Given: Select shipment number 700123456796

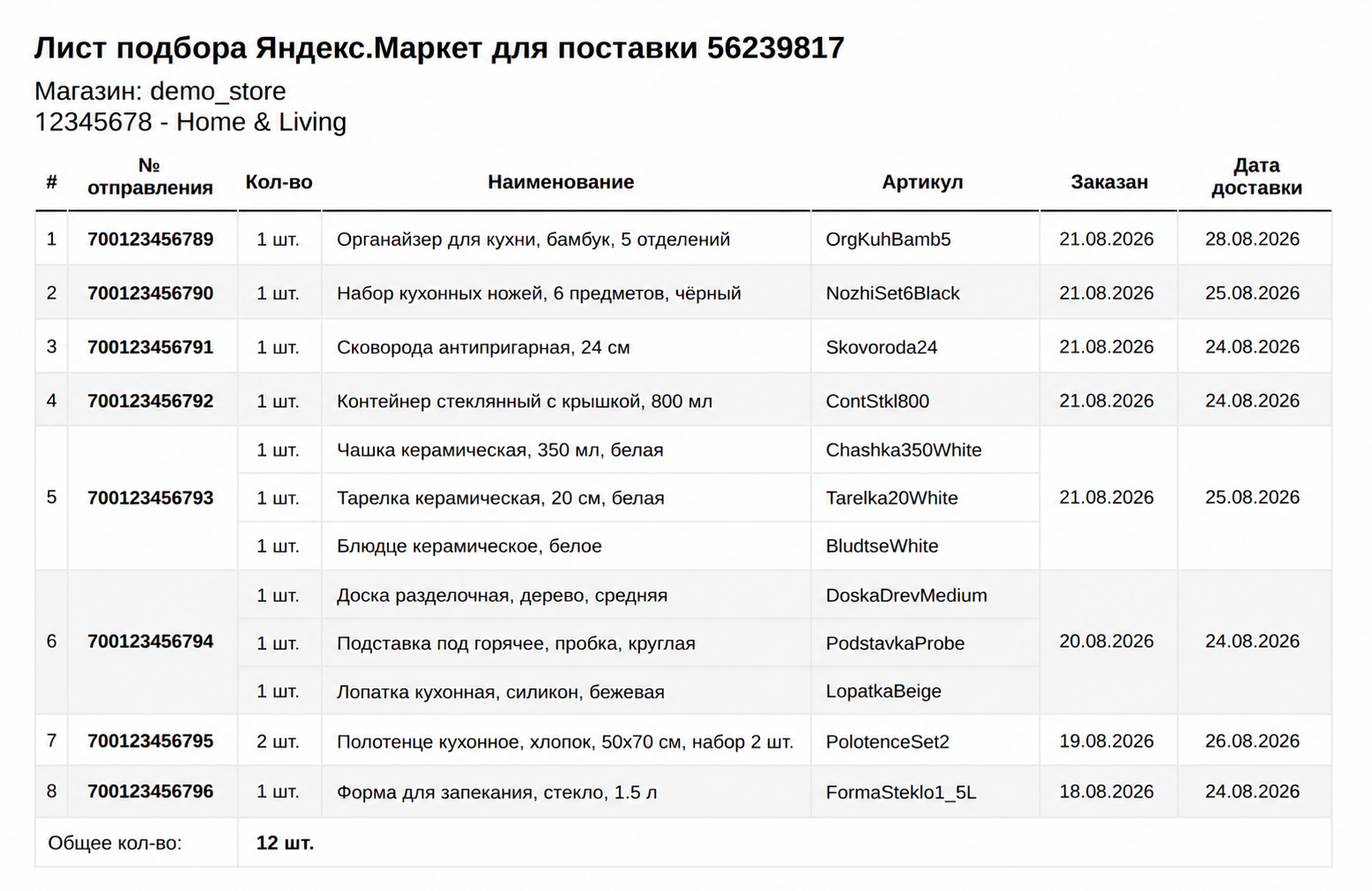Looking at the screenshot, I should (x=150, y=791).
